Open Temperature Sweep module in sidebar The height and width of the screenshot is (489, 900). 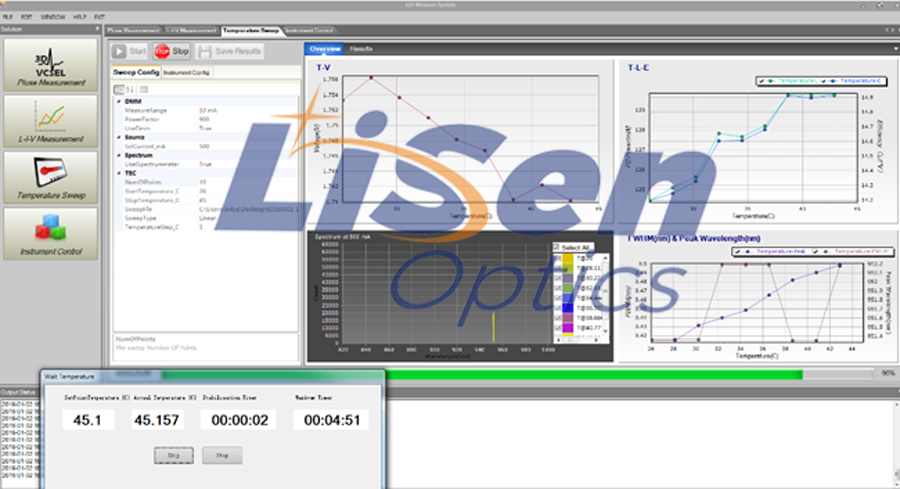pyautogui.click(x=51, y=177)
